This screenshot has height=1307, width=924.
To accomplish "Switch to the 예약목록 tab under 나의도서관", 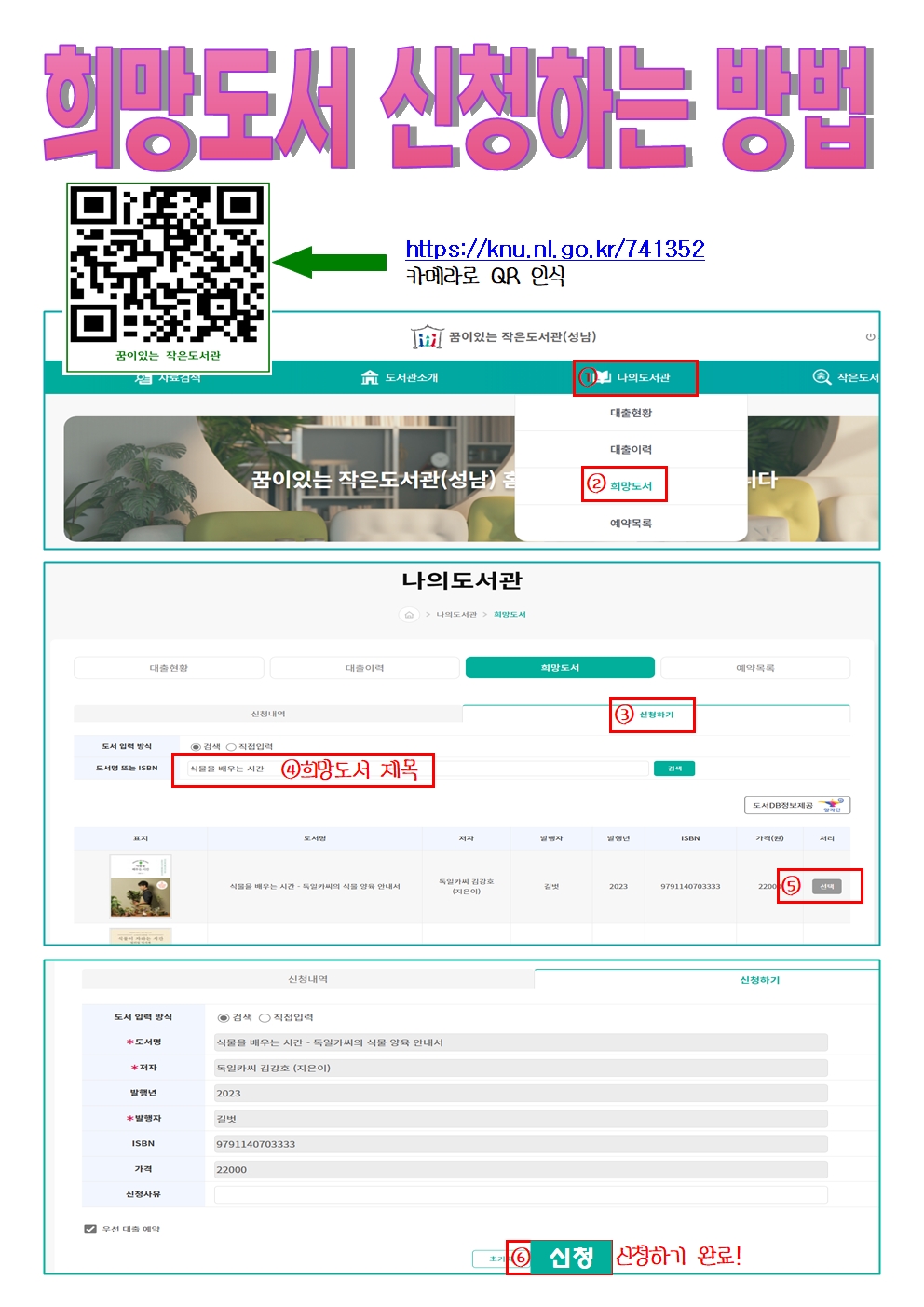I will pyautogui.click(x=755, y=668).
